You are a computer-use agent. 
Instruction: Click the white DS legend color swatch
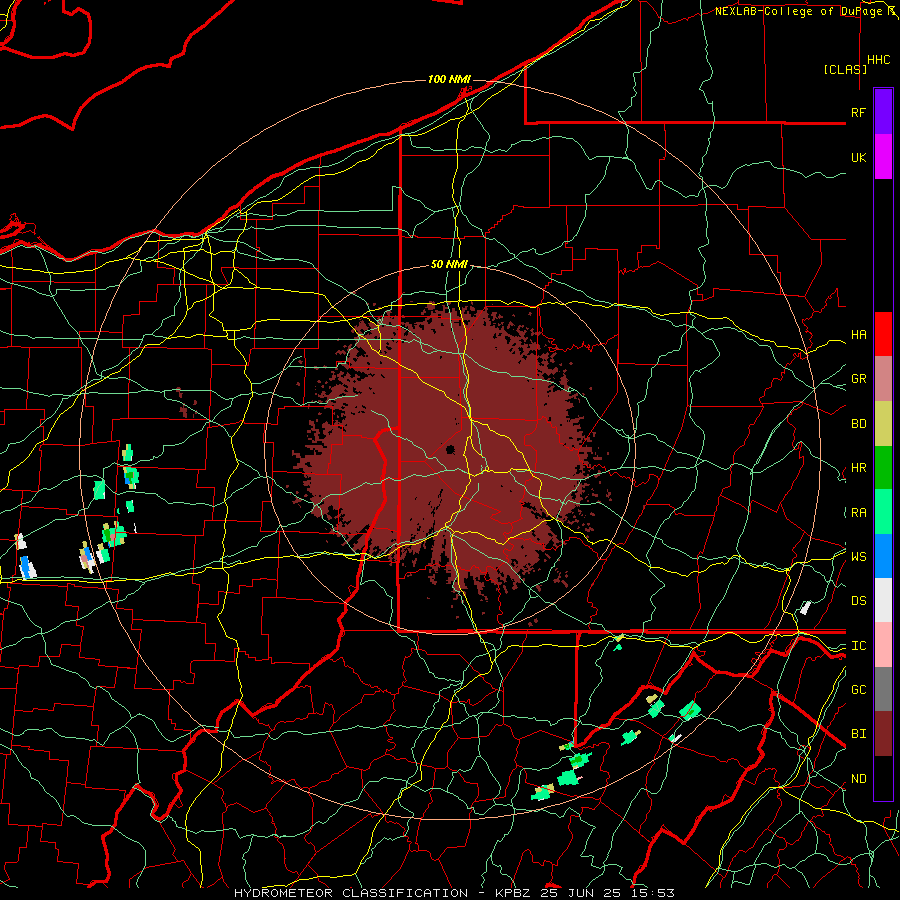tap(883, 600)
